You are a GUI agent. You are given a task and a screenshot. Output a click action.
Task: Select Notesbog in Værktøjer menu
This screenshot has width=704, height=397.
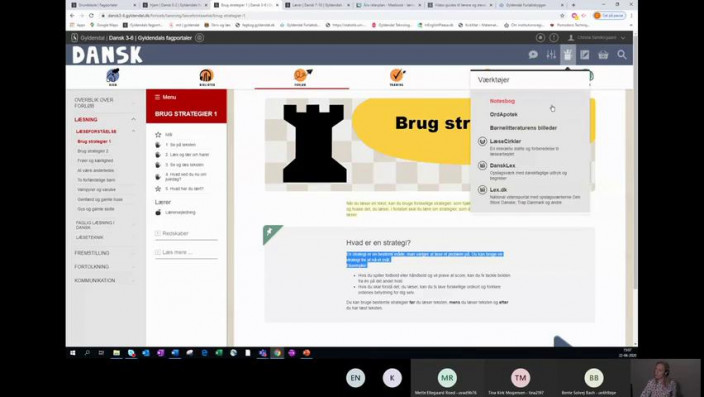502,101
